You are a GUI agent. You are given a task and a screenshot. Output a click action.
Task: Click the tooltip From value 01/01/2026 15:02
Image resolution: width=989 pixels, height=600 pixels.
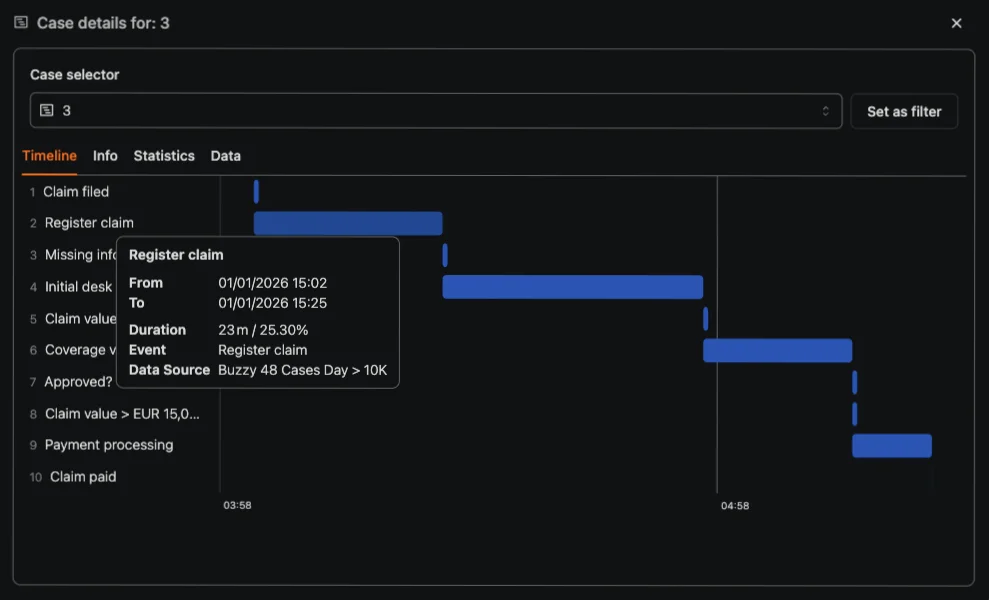pos(272,283)
